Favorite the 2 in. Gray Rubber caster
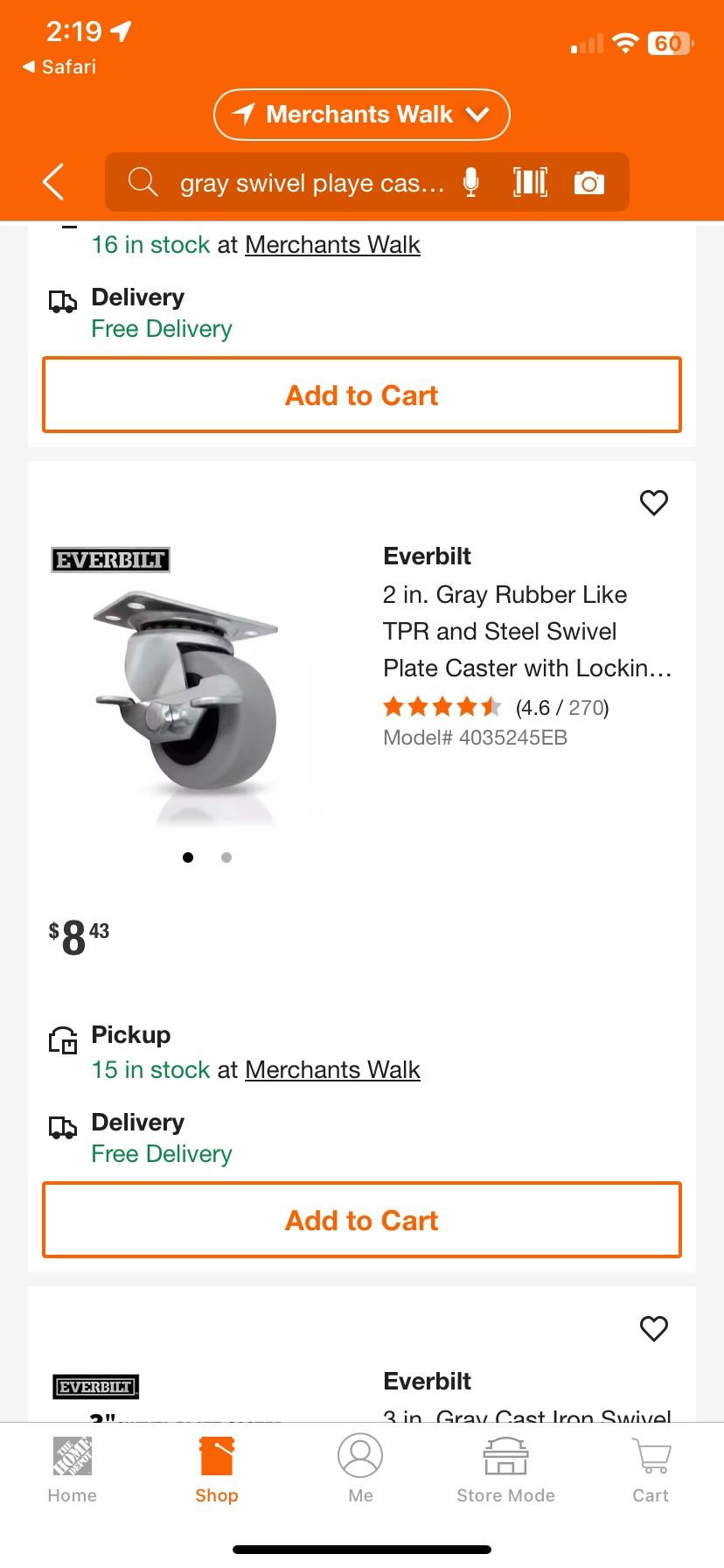 tap(653, 502)
